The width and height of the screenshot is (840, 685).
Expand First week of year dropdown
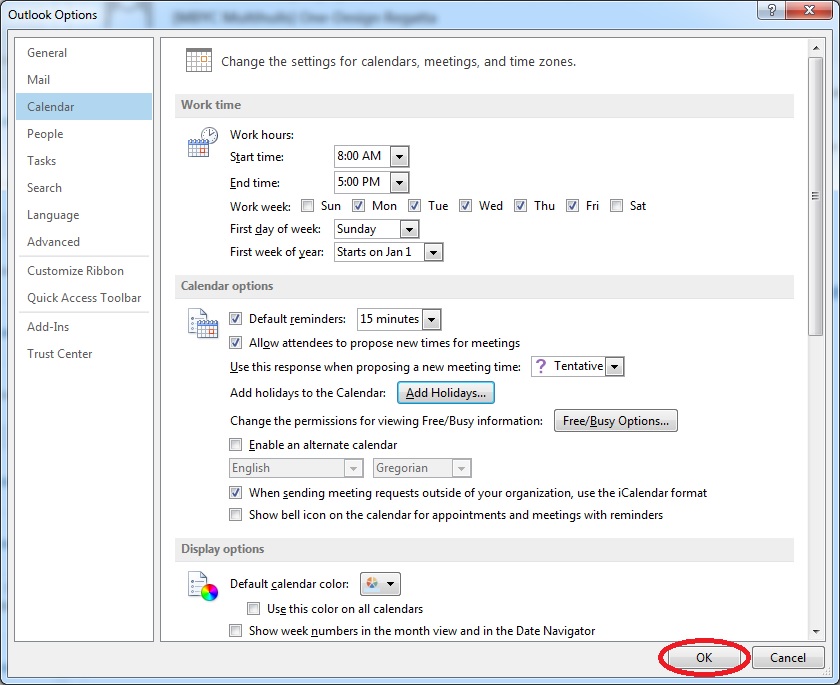click(x=433, y=252)
